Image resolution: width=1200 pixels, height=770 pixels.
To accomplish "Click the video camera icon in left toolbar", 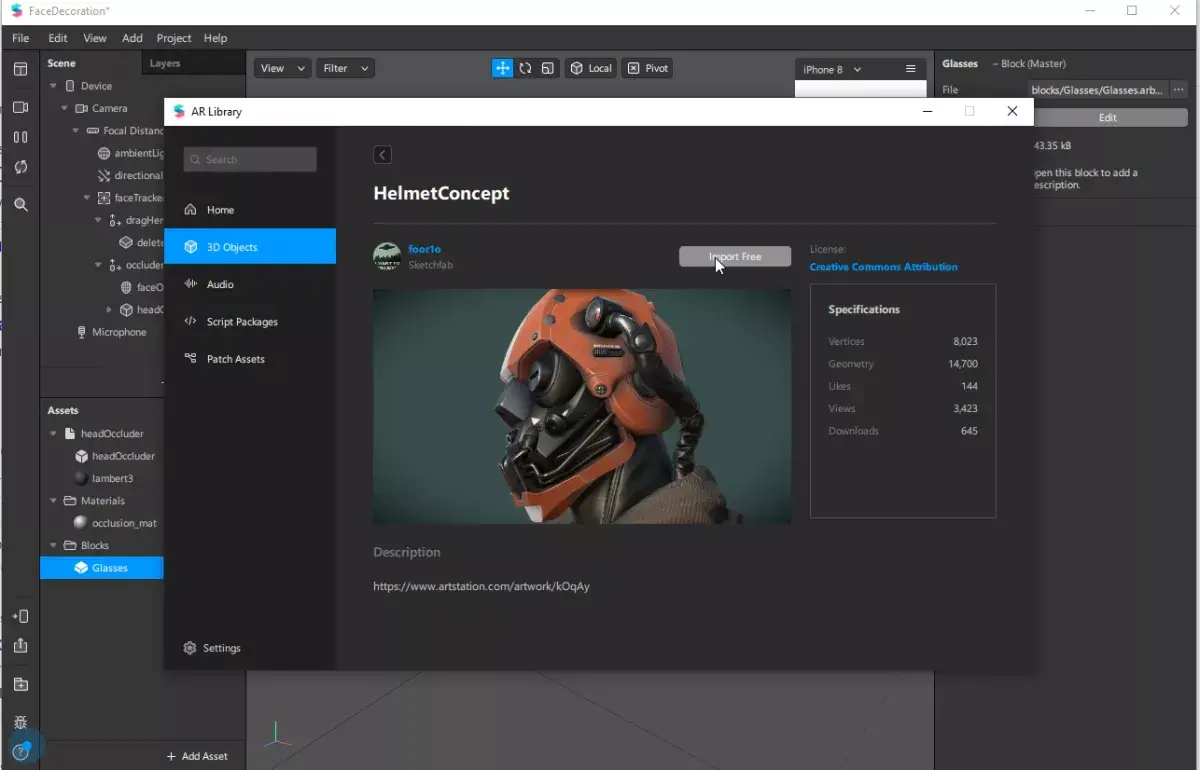I will click(20, 107).
